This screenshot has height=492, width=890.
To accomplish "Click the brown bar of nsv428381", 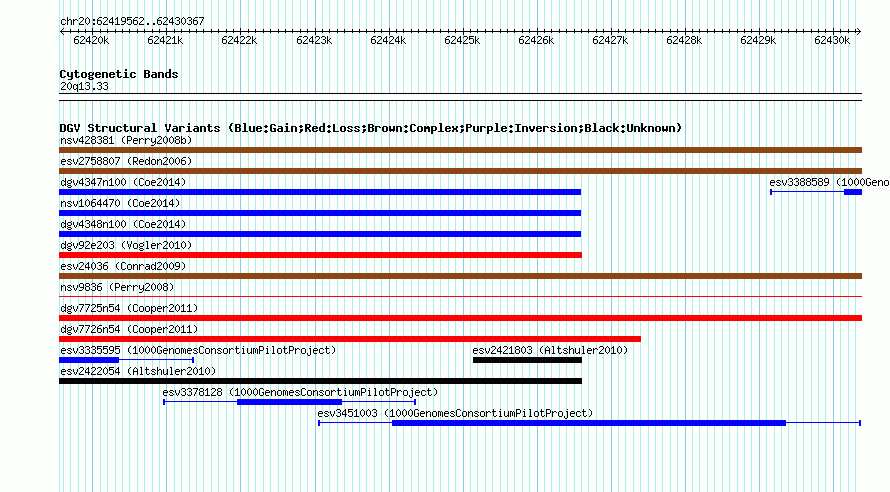I will 460,150.
